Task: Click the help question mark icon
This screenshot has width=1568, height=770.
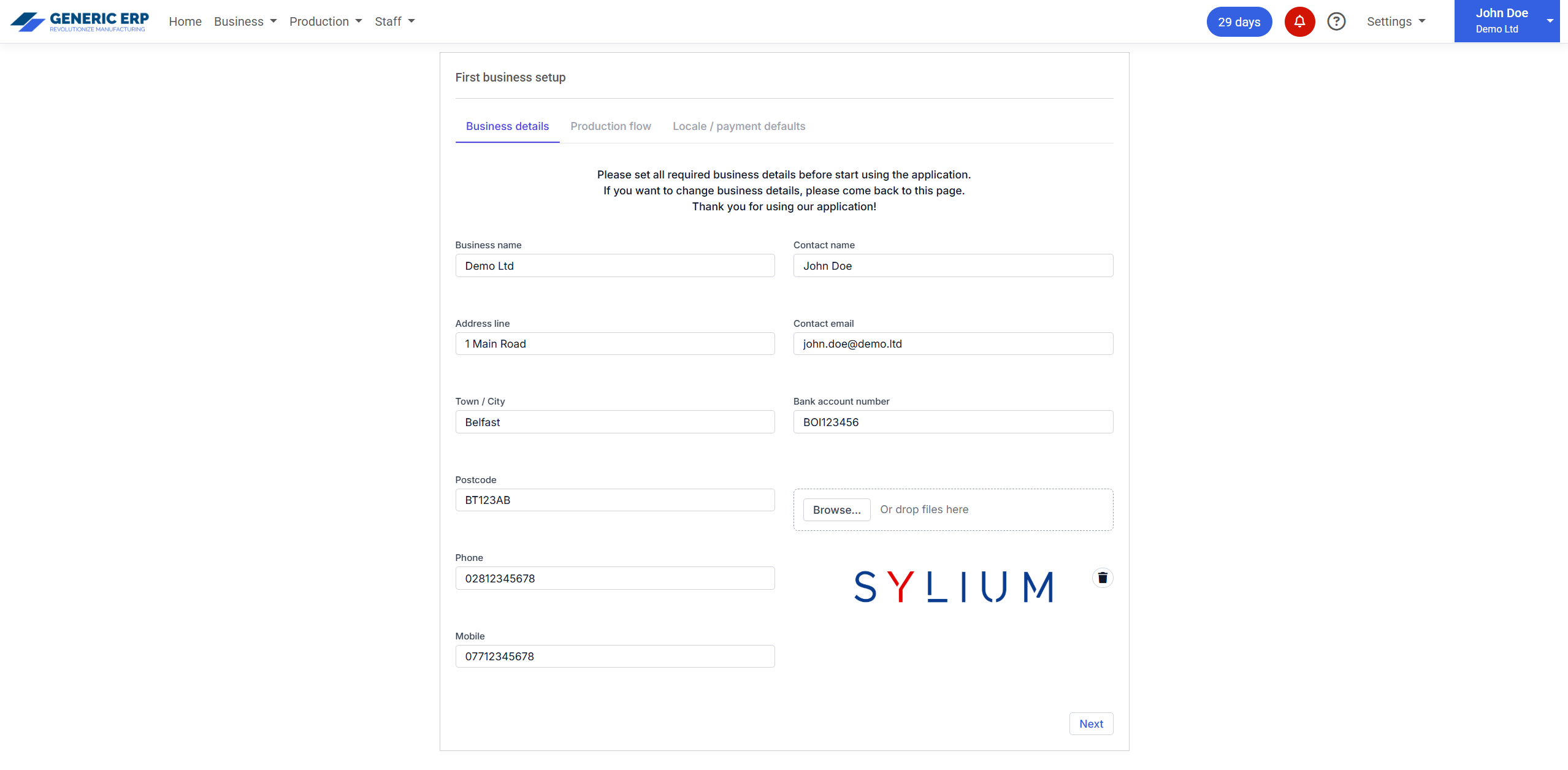Action: (1336, 21)
